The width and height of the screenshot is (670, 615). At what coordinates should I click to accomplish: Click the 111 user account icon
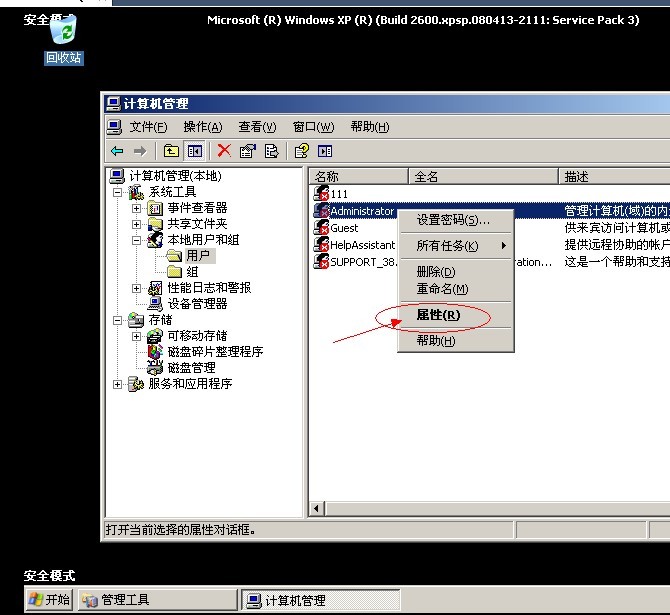click(x=321, y=193)
